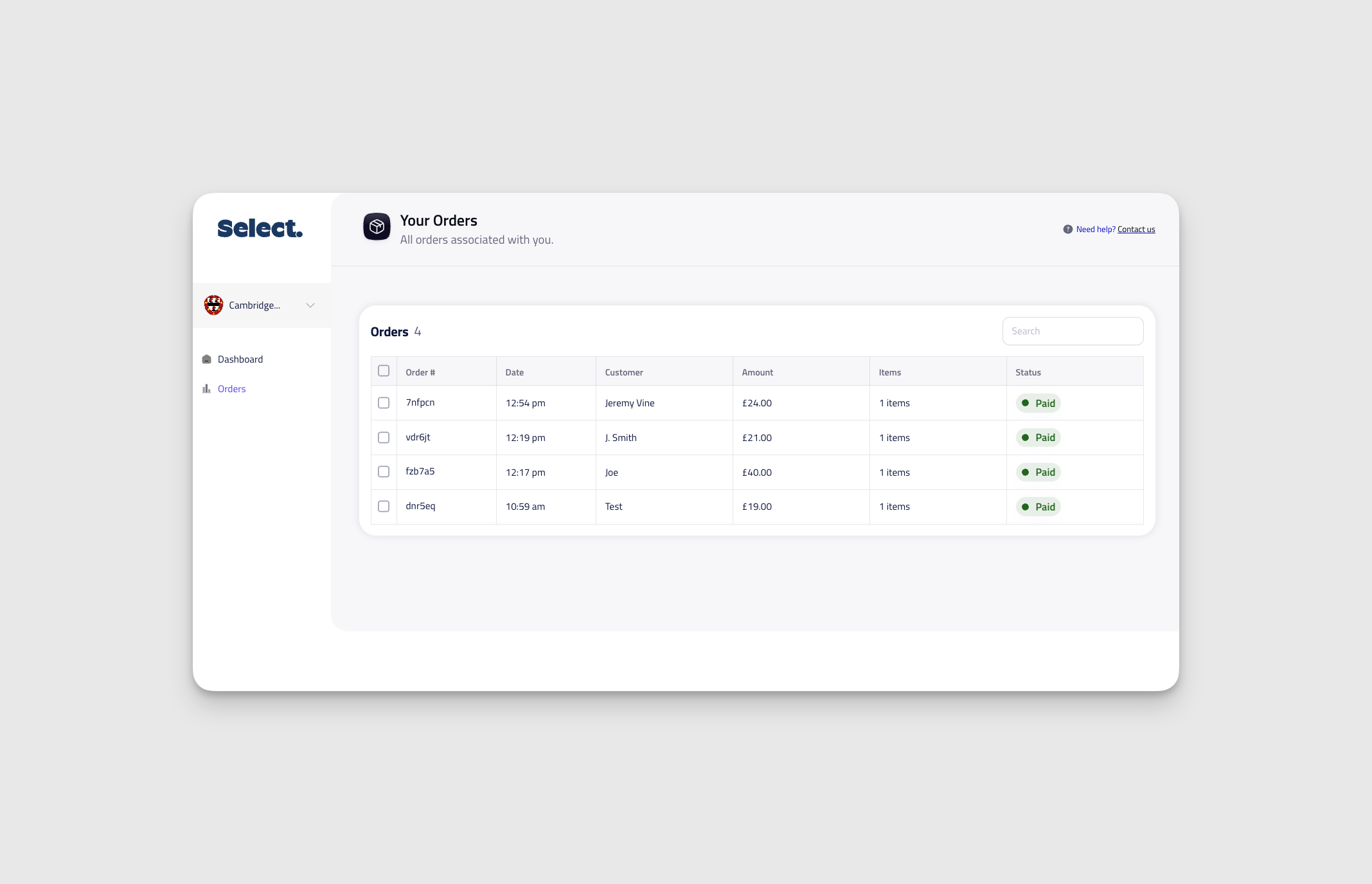The height and width of the screenshot is (884, 1372).
Task: Check the box for order 7nfpcn
Action: coord(384,402)
